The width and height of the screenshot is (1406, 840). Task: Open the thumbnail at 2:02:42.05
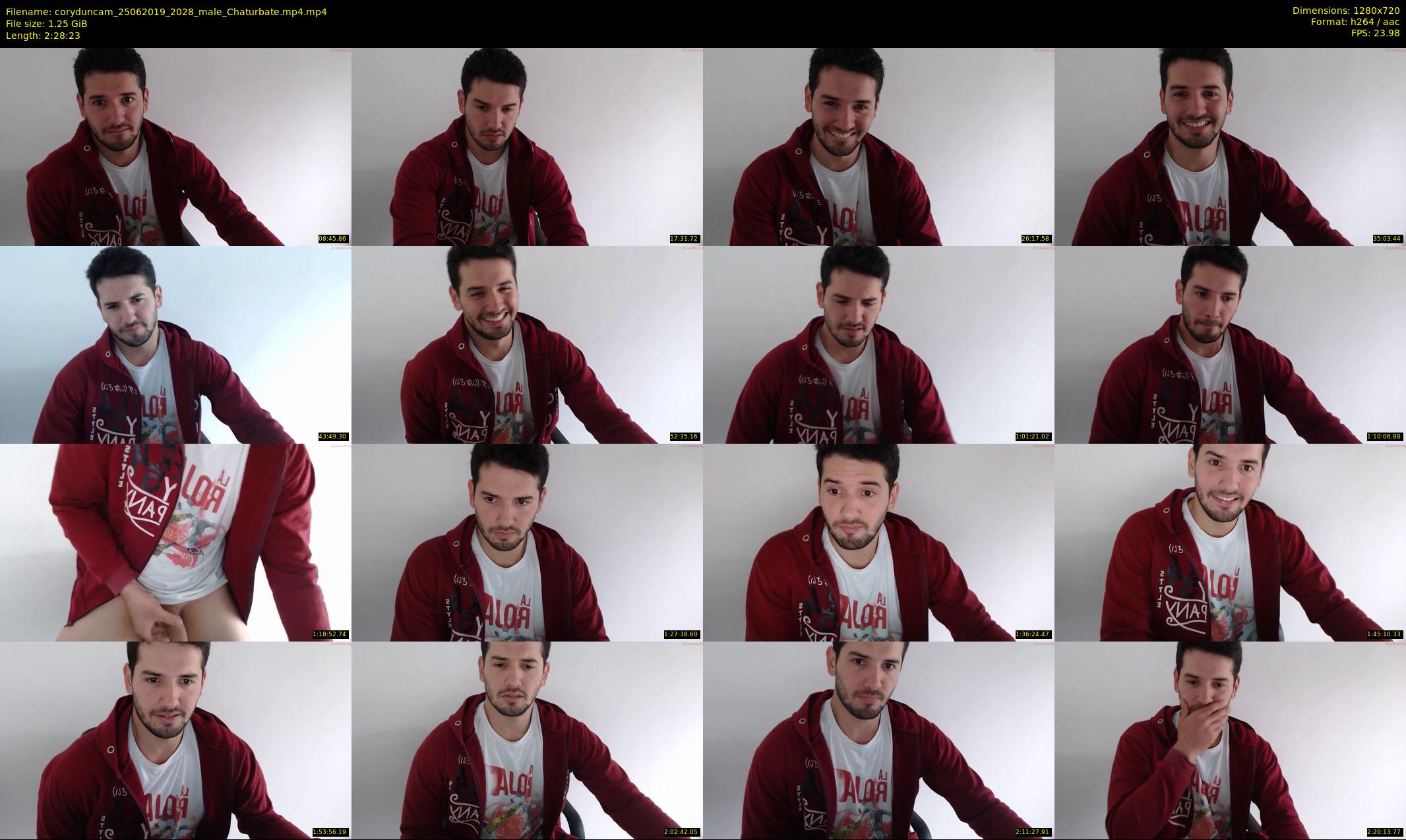[x=527, y=740]
